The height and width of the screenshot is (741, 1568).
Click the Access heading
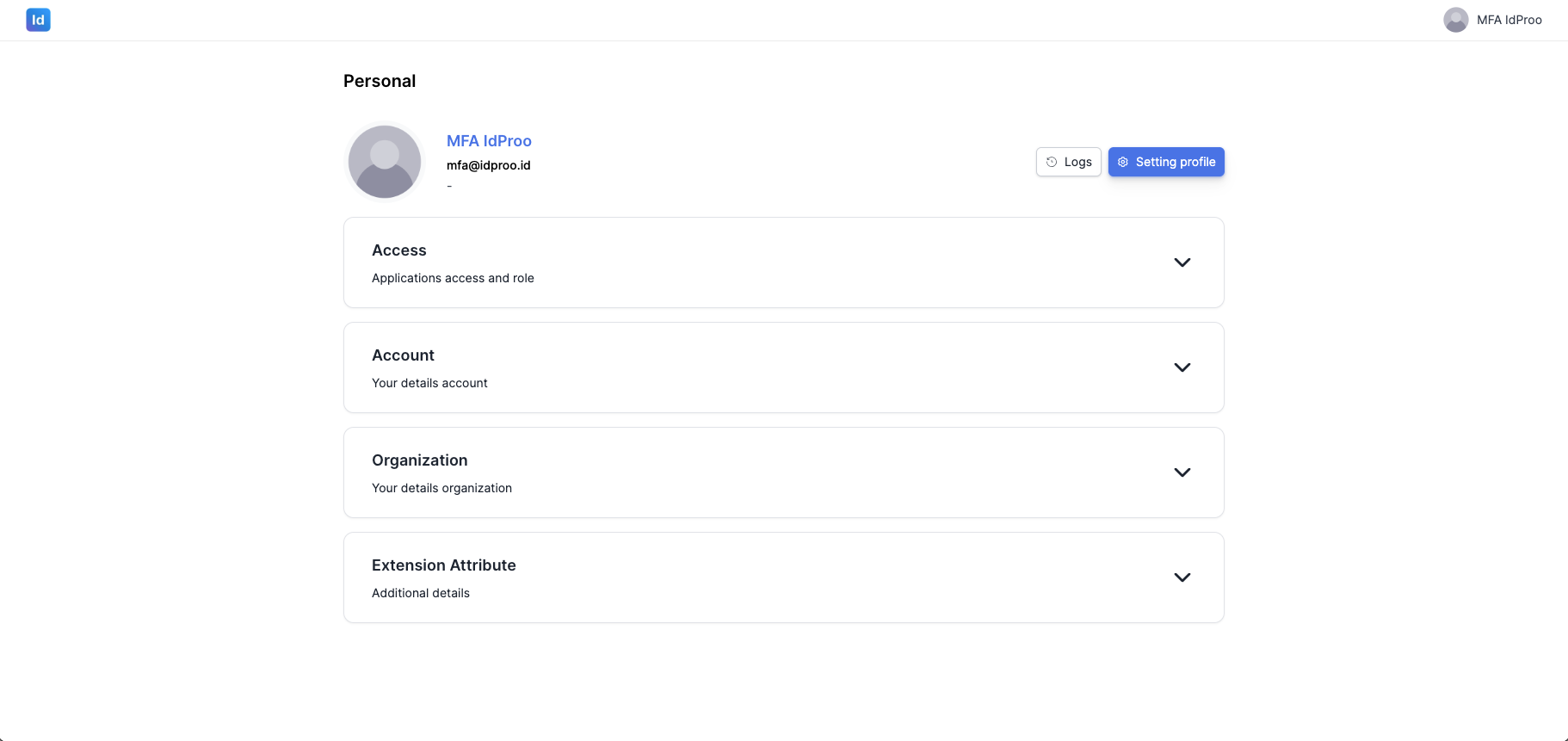399,250
